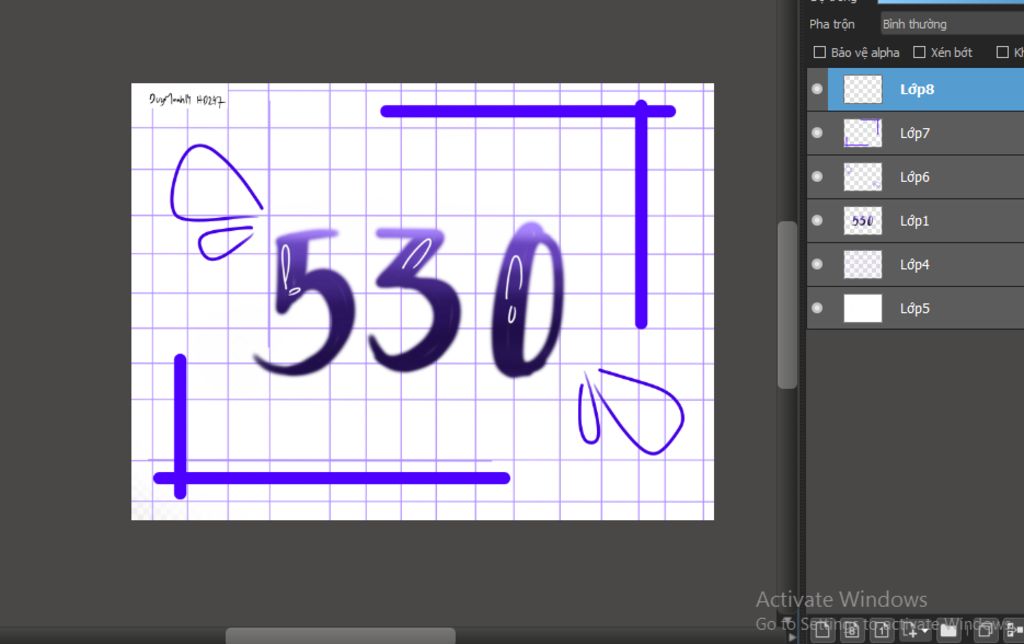Viewport: 1024px width, 644px height.
Task: Open the Pha trộn blend mode dropdown
Action: (x=952, y=24)
